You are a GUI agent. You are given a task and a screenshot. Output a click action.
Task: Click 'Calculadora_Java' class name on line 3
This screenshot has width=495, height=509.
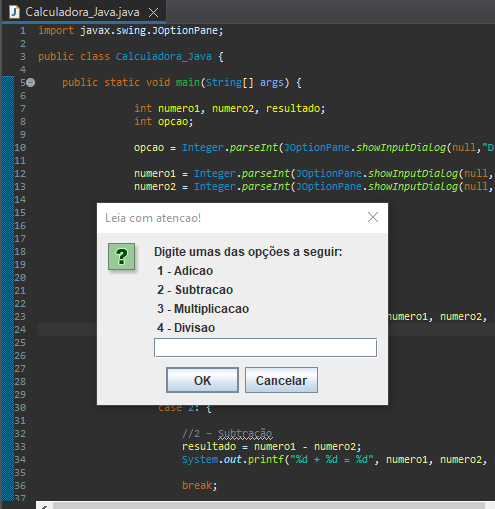(164, 57)
